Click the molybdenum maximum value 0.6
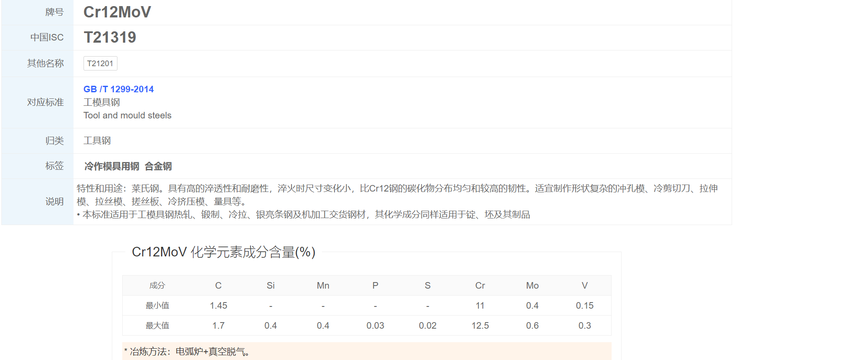The image size is (860, 360). point(532,325)
